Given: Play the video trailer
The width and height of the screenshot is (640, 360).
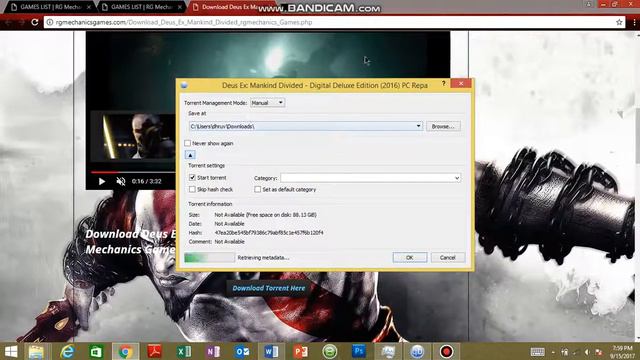Looking at the screenshot, I should point(102,181).
